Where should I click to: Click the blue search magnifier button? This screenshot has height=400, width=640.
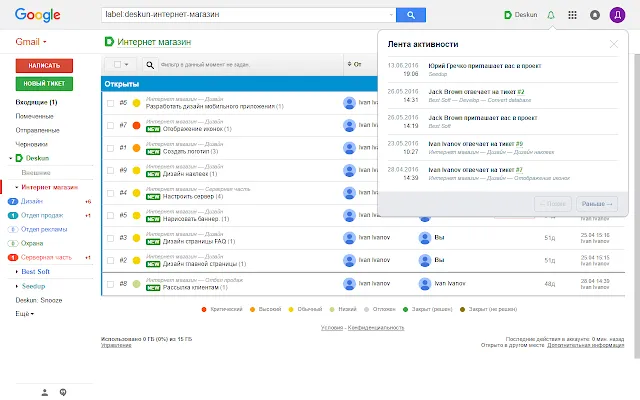pos(411,15)
